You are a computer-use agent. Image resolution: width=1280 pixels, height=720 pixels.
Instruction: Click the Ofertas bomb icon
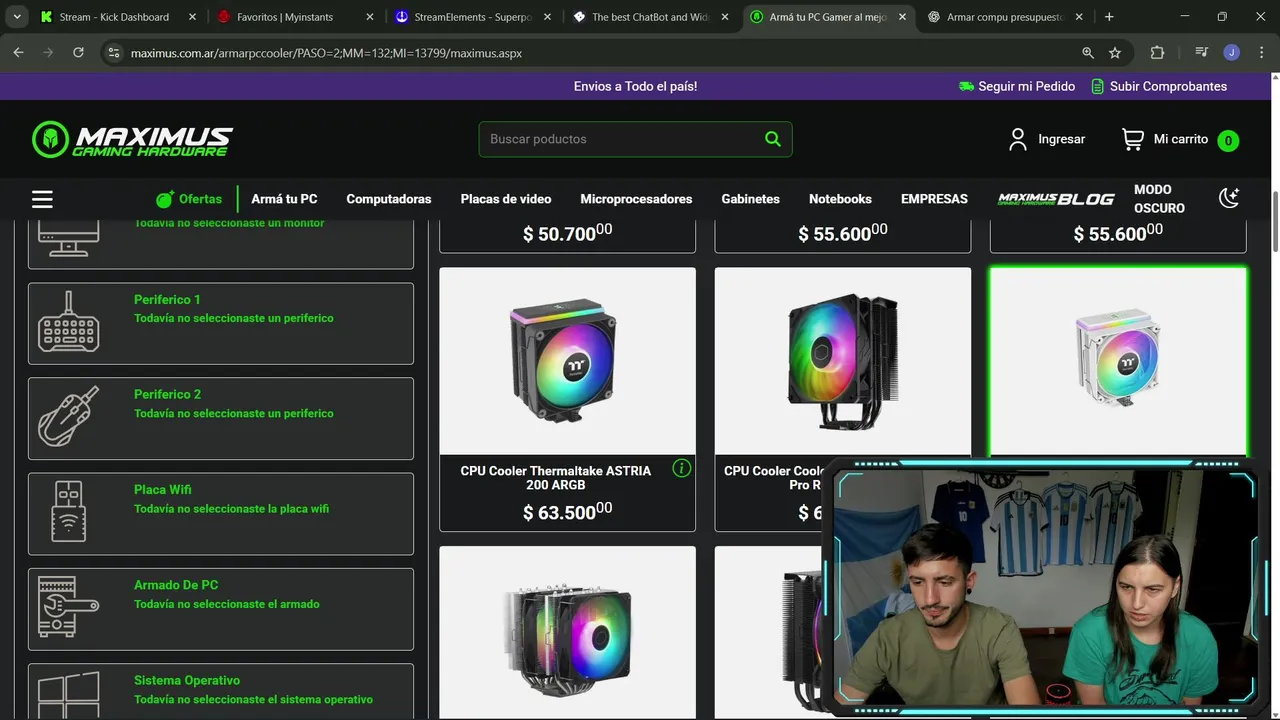165,199
